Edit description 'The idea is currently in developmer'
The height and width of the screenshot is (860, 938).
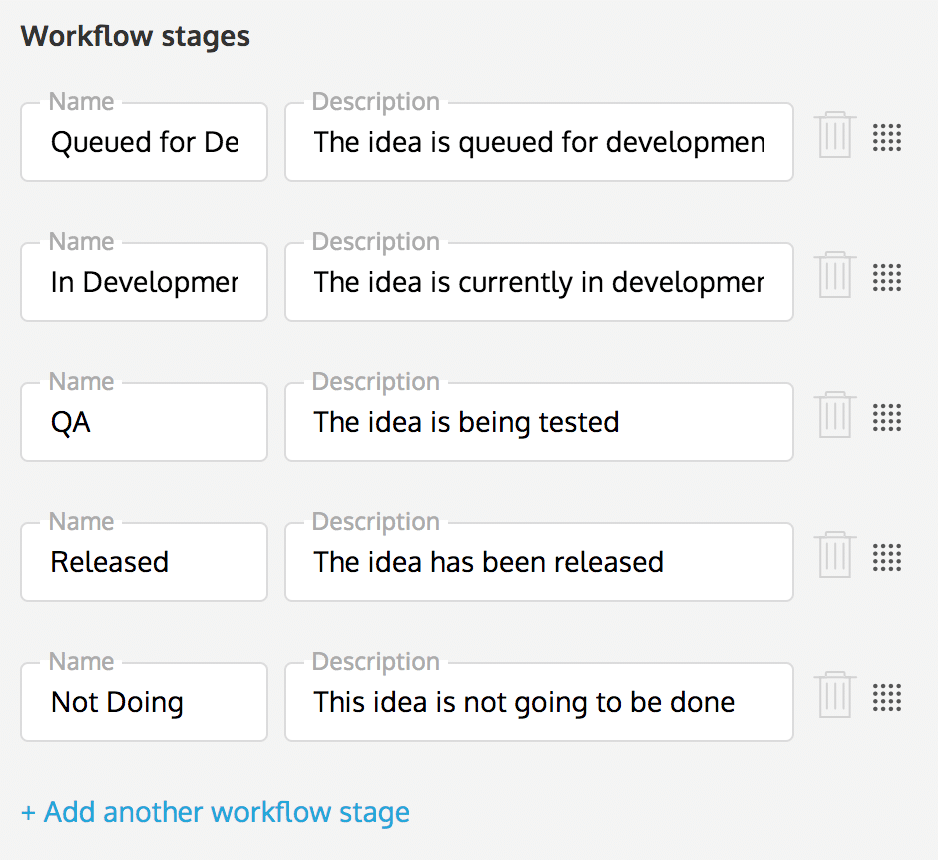539,282
